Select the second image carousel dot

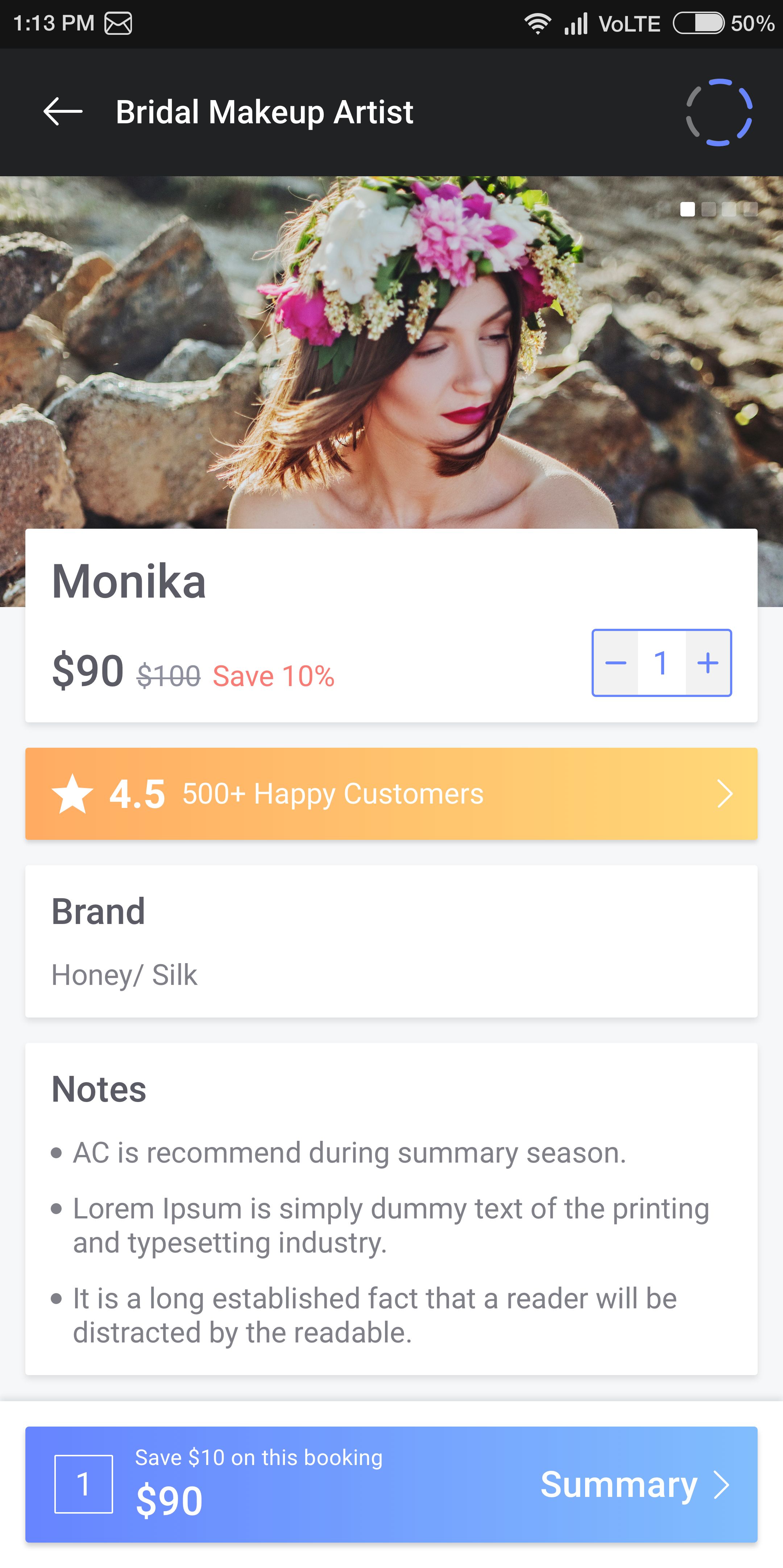(x=708, y=209)
